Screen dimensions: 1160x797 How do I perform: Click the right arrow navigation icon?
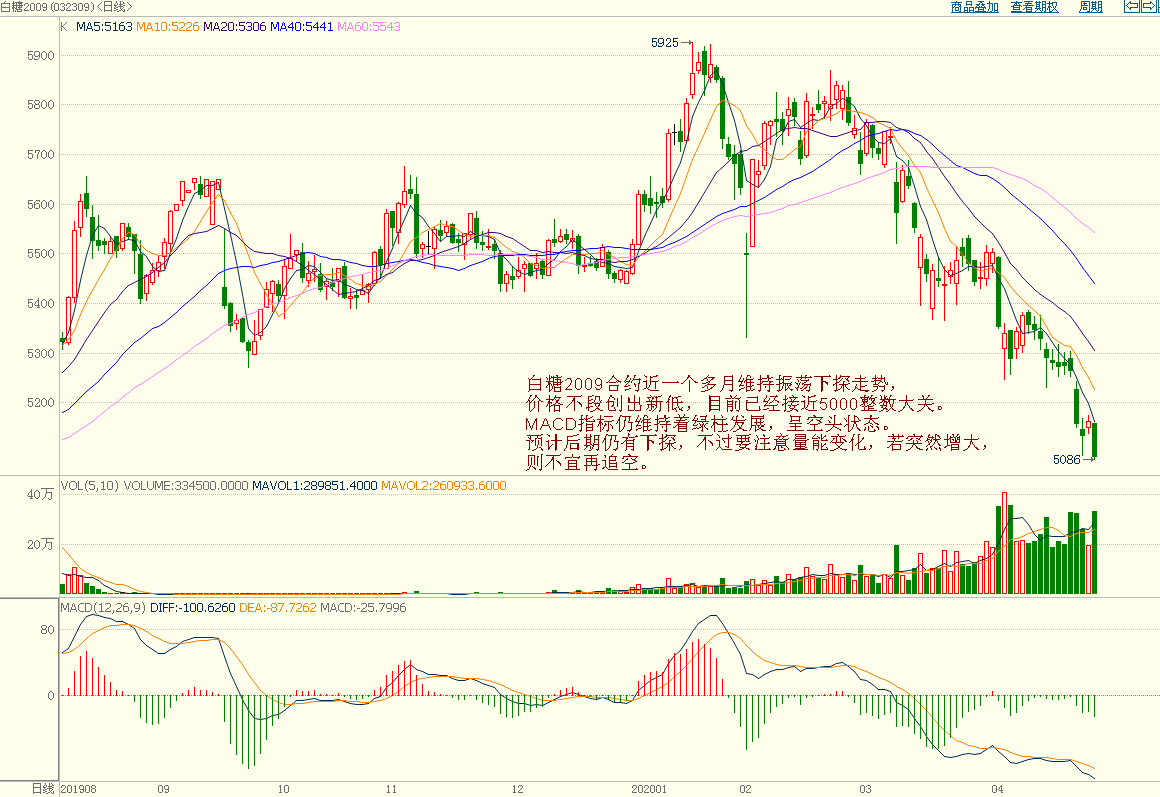pos(1151,7)
